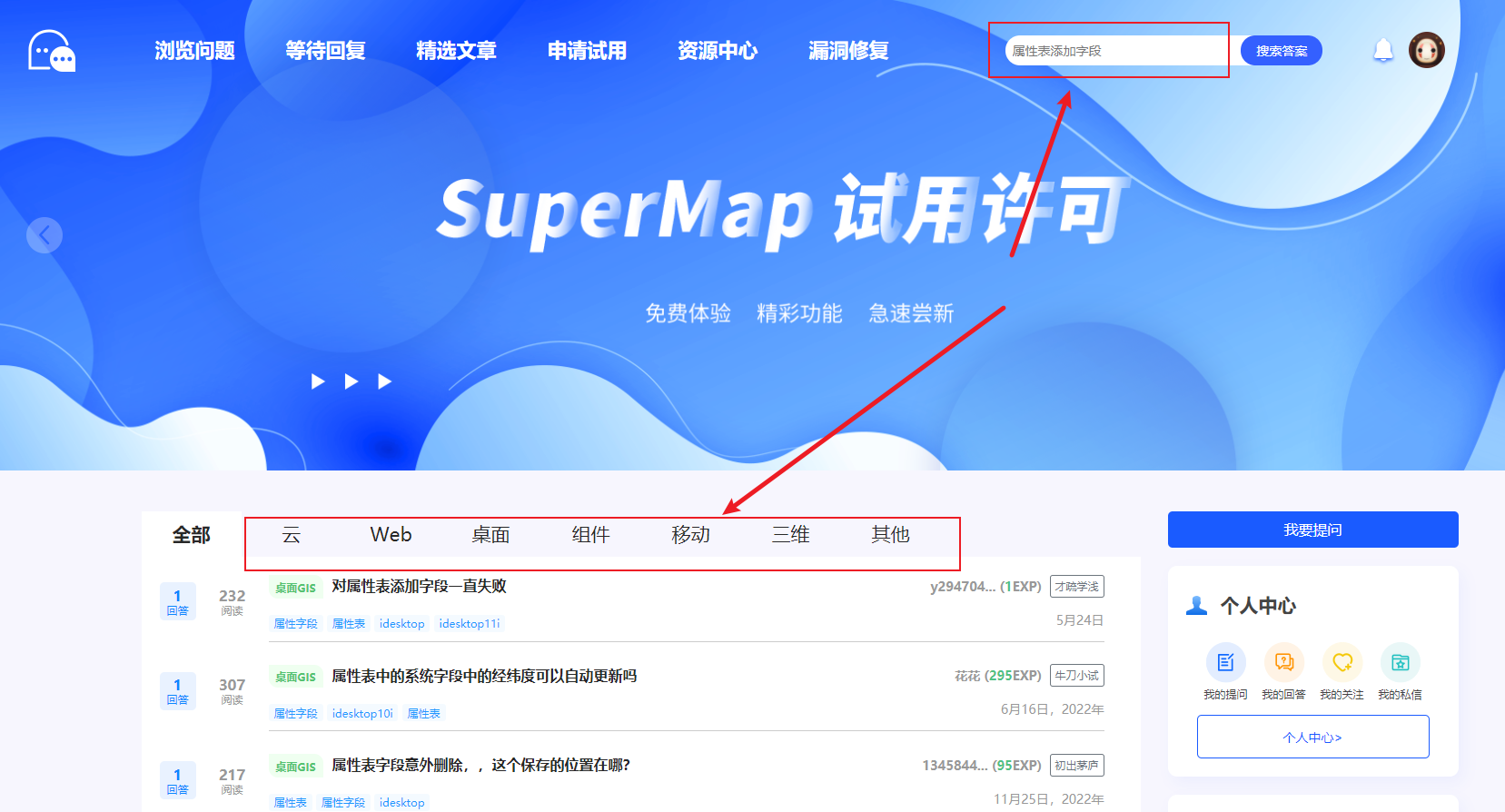The width and height of the screenshot is (1505, 812).
Task: Click the 个人中心> button
Action: [1312, 737]
